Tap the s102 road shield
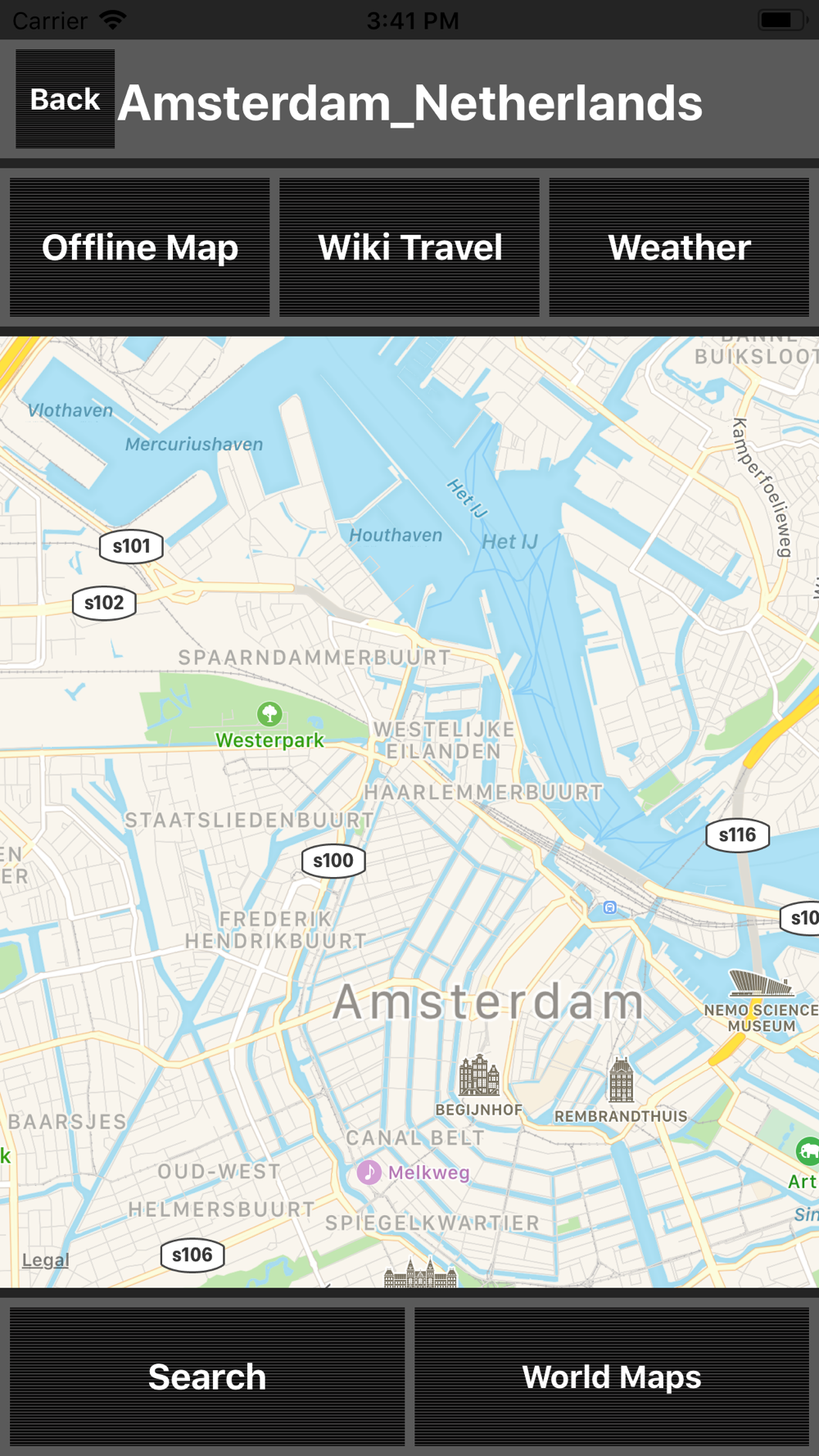This screenshot has height=1456, width=819. click(104, 604)
